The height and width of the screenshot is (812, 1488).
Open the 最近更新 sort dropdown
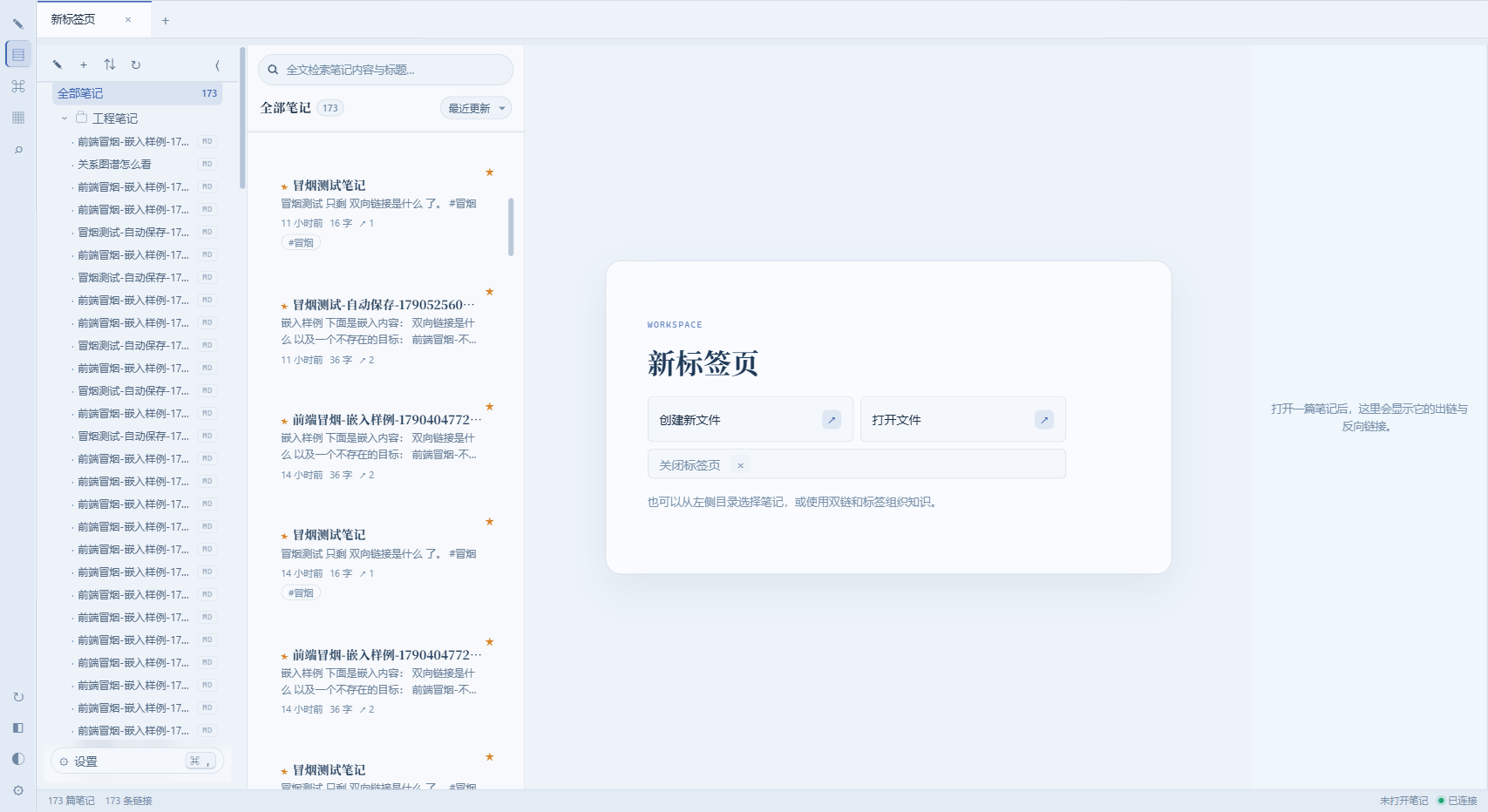click(x=476, y=108)
